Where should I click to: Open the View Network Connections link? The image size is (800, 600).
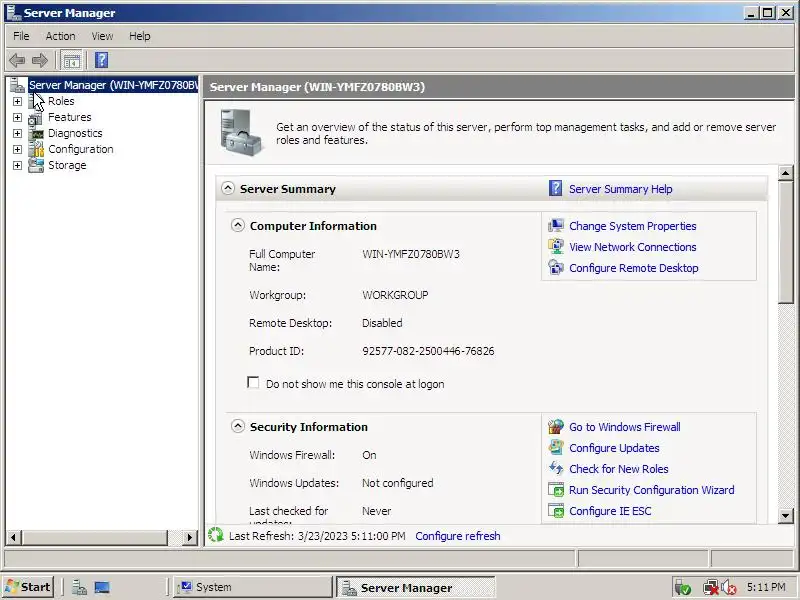(x=633, y=247)
